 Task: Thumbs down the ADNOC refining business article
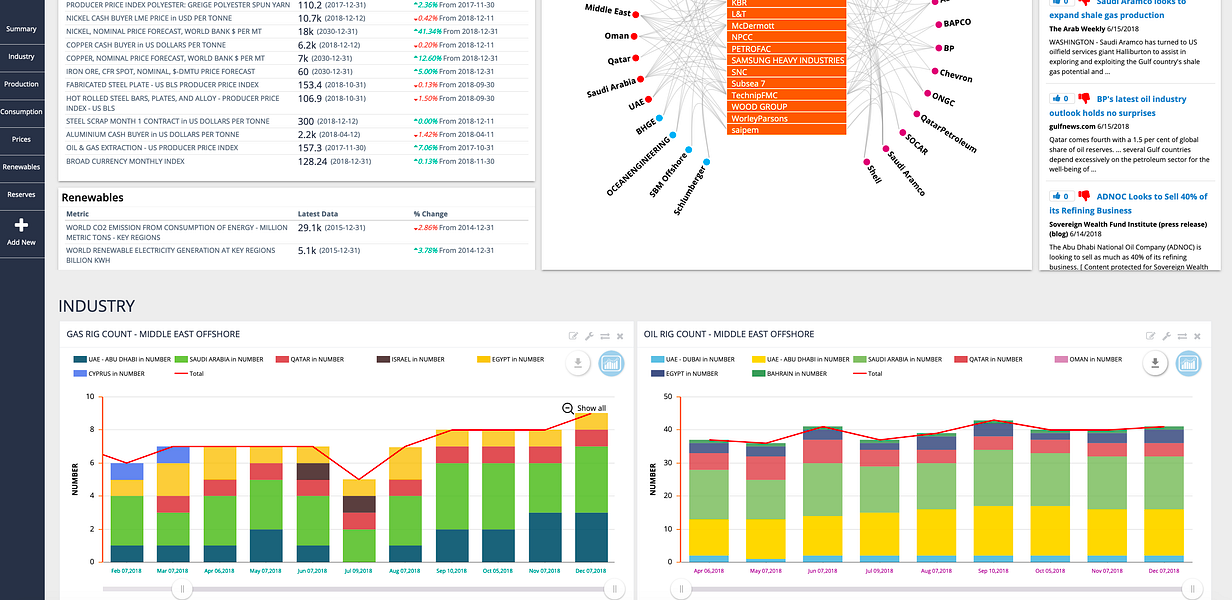point(1083,196)
